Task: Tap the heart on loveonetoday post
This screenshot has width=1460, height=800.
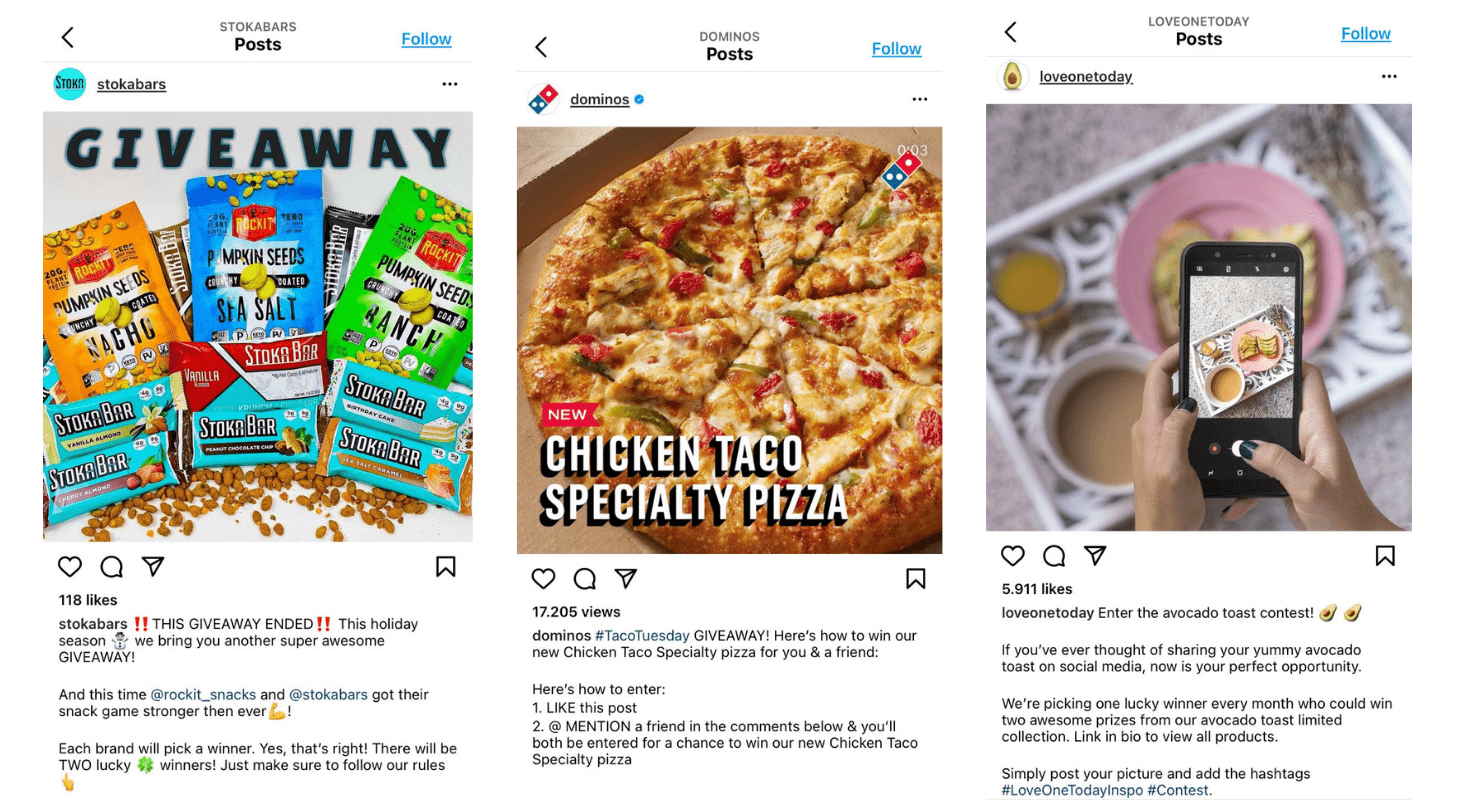Action: point(1013,555)
